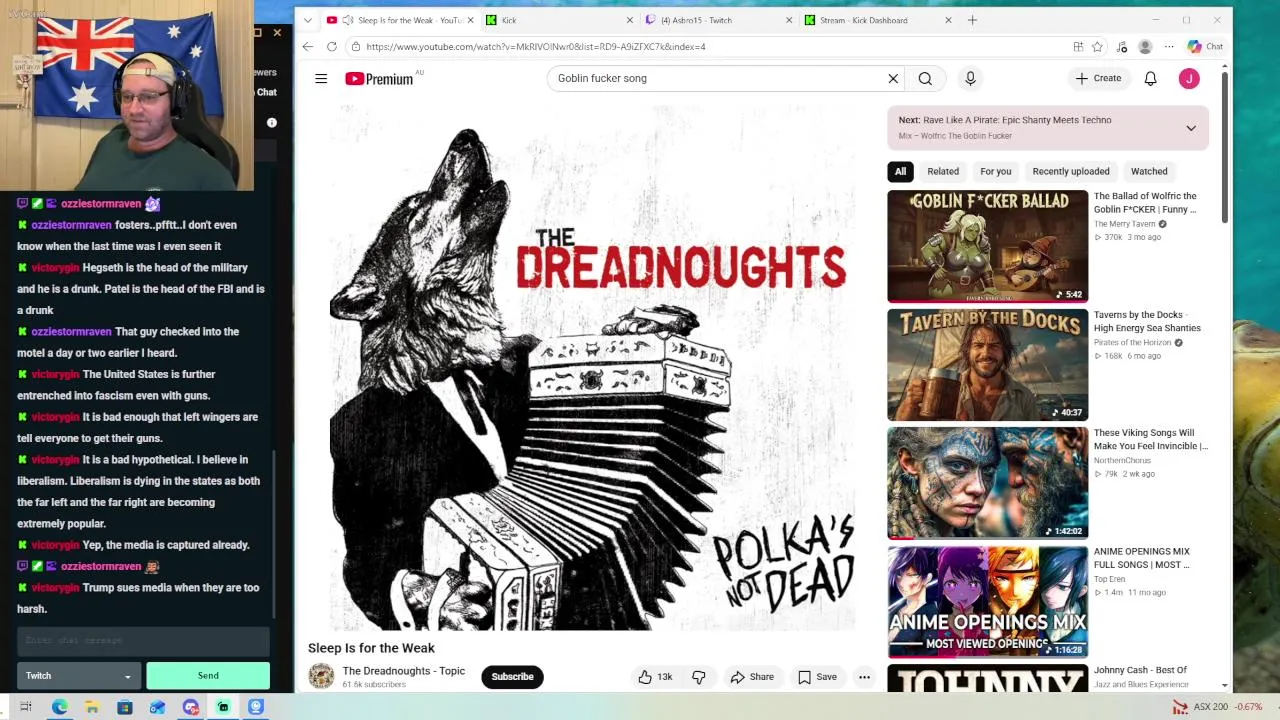Reload the YouTube page
The height and width of the screenshot is (720, 1280).
(332, 46)
